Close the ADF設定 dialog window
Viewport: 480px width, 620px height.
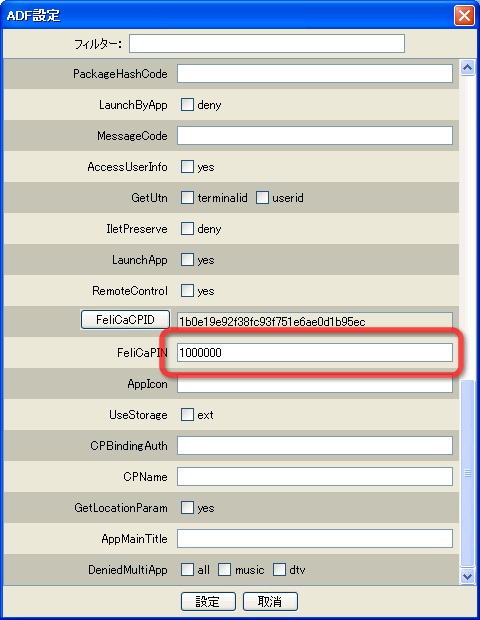(464, 16)
